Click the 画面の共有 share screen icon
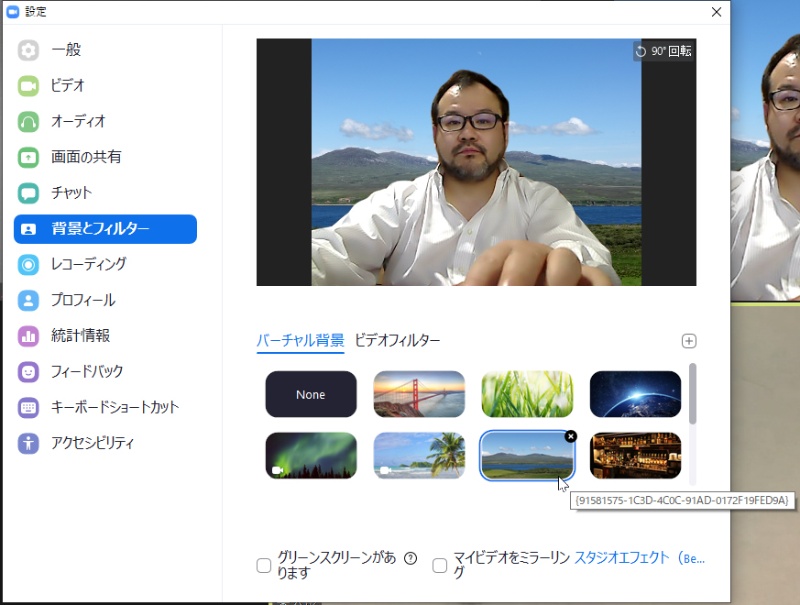 click(x=28, y=158)
